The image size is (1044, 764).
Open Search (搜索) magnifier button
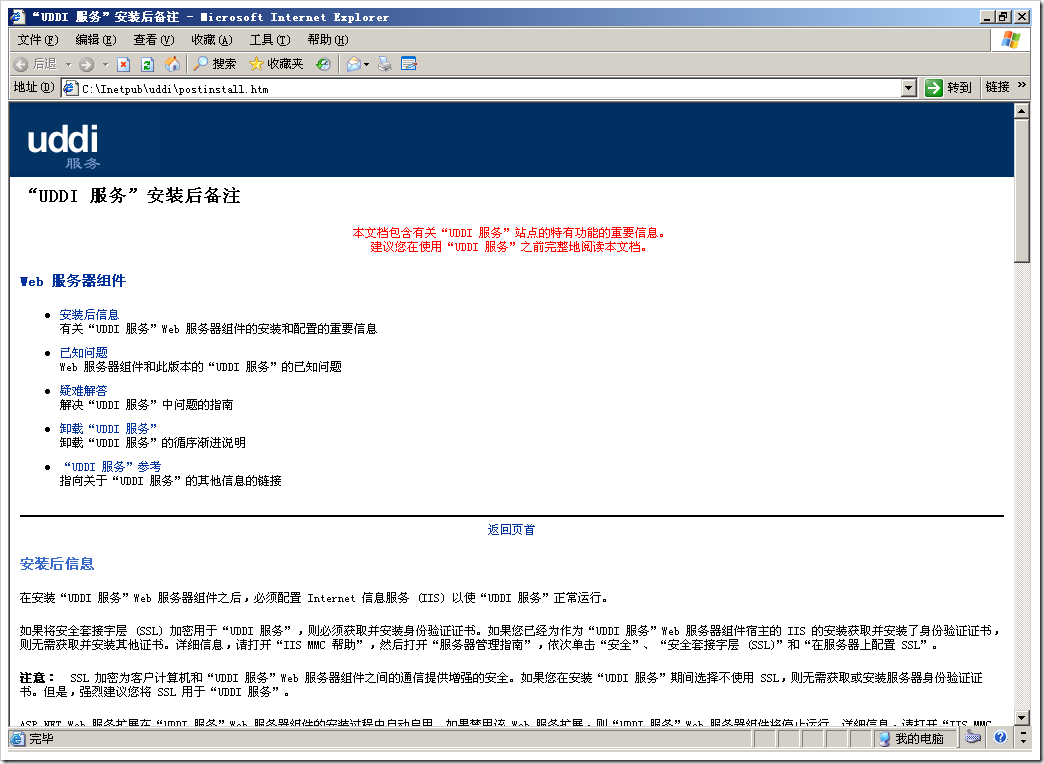[x=214, y=64]
